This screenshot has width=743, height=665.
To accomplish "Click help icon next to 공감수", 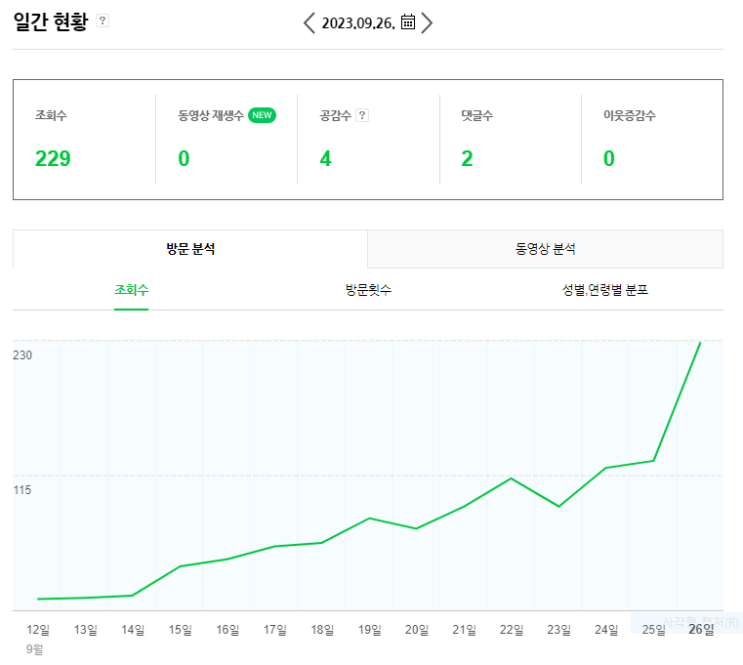I will tap(362, 115).
